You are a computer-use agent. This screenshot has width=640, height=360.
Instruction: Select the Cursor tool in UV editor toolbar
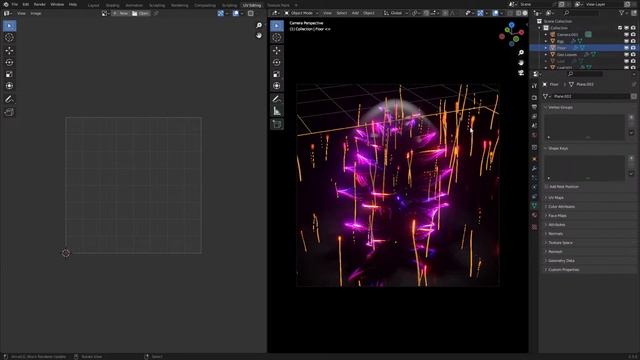[9, 38]
